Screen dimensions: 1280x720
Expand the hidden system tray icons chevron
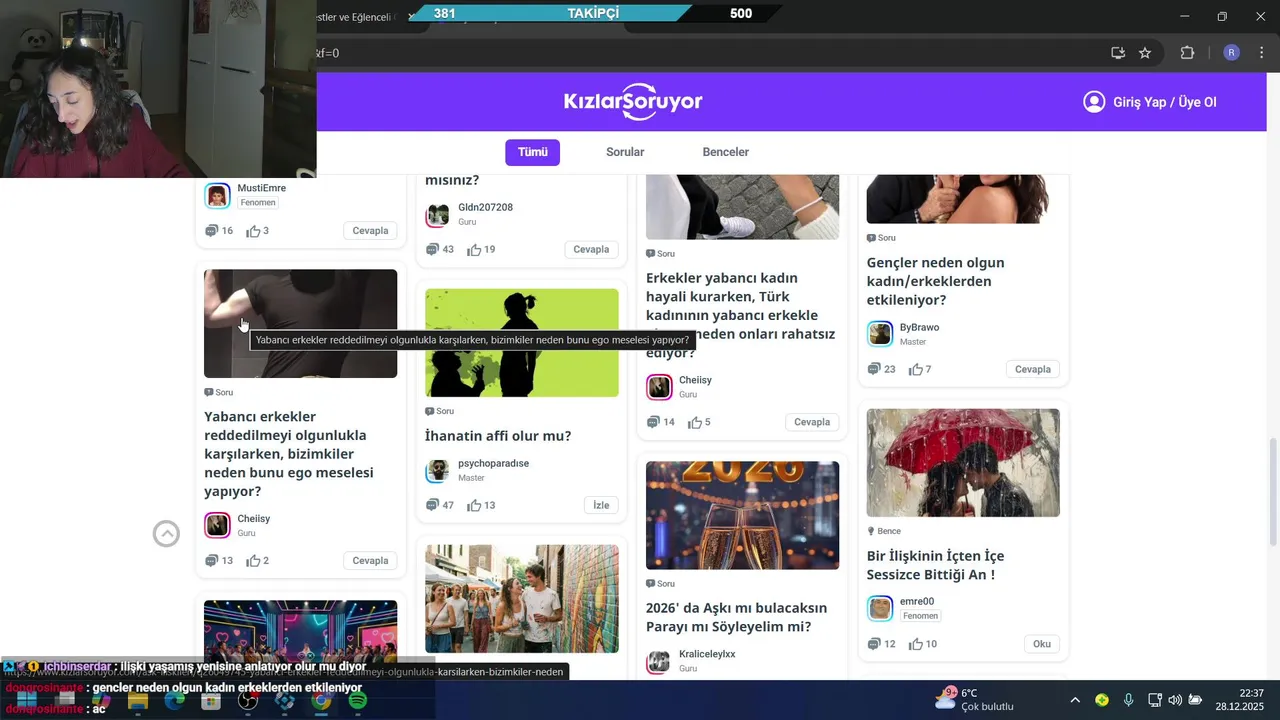point(1075,700)
